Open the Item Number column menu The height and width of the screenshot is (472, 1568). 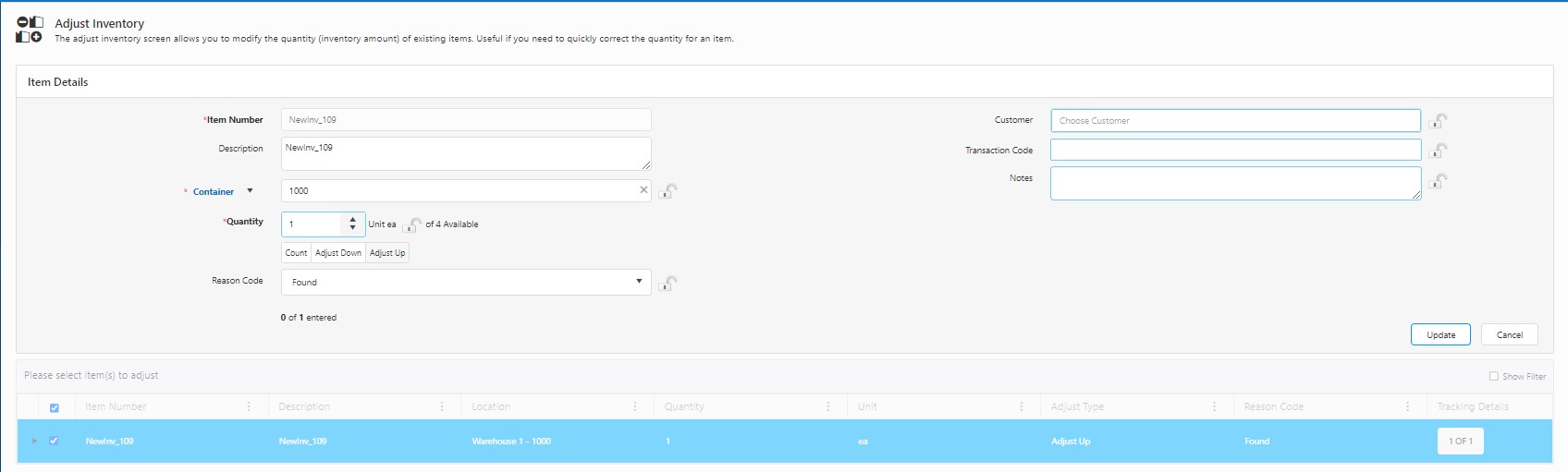coord(249,406)
